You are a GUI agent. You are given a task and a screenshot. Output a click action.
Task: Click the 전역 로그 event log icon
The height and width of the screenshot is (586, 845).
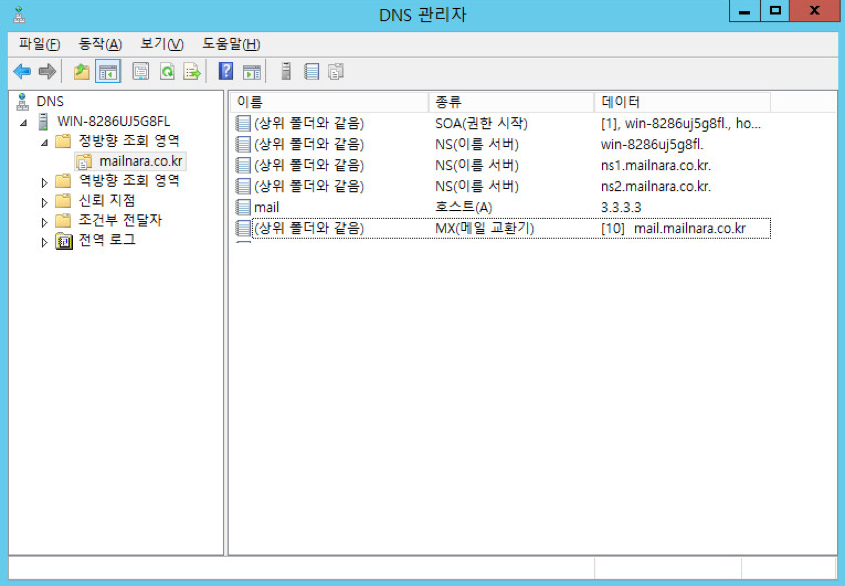pos(64,241)
